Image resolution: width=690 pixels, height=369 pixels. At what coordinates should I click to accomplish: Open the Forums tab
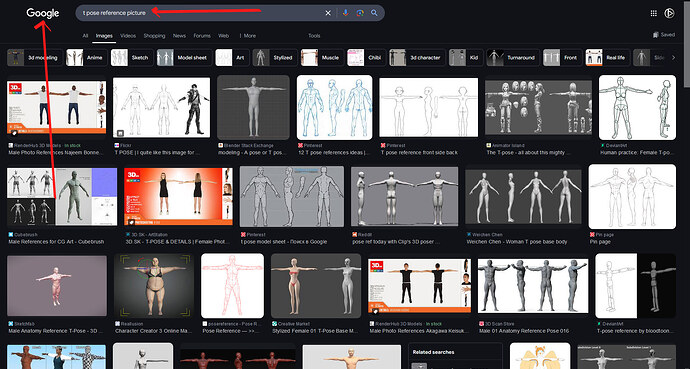tap(202, 36)
